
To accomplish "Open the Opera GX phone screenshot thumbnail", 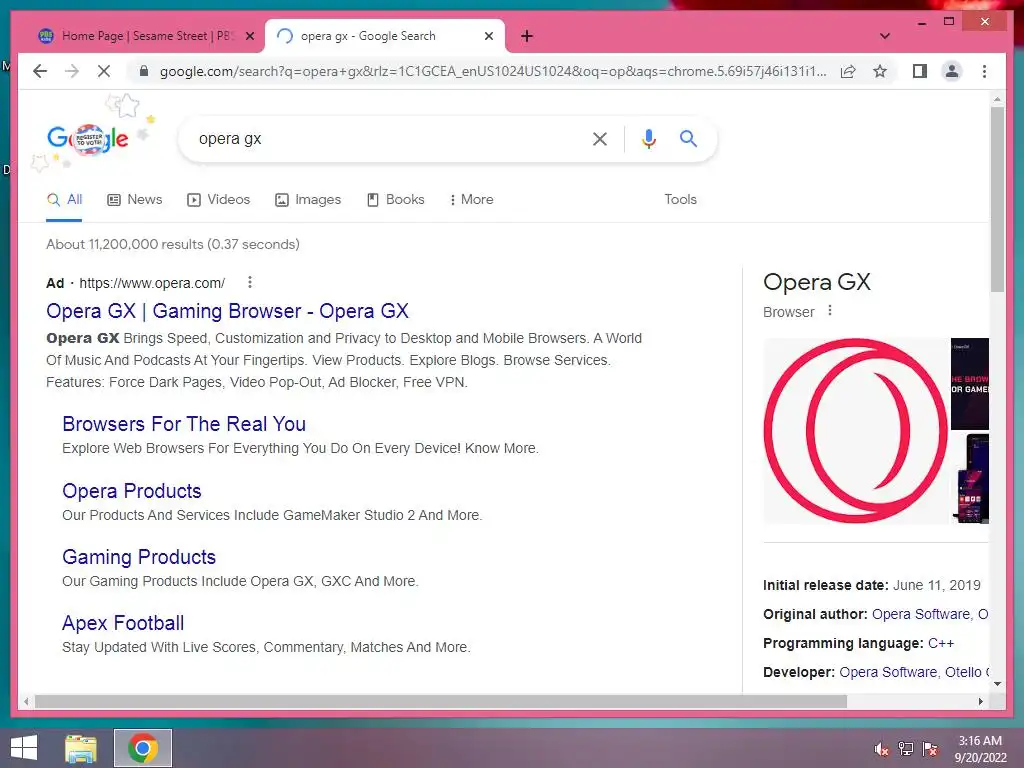I will click(x=970, y=478).
